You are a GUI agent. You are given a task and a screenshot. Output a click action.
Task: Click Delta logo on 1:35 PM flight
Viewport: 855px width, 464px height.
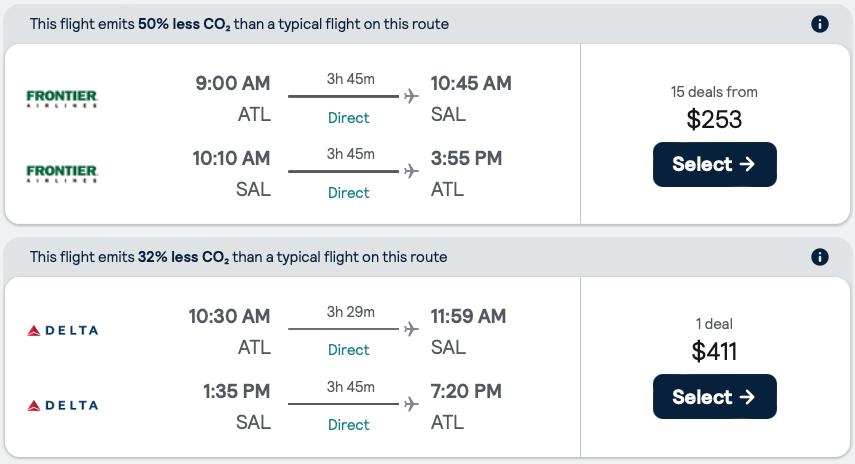pos(62,405)
